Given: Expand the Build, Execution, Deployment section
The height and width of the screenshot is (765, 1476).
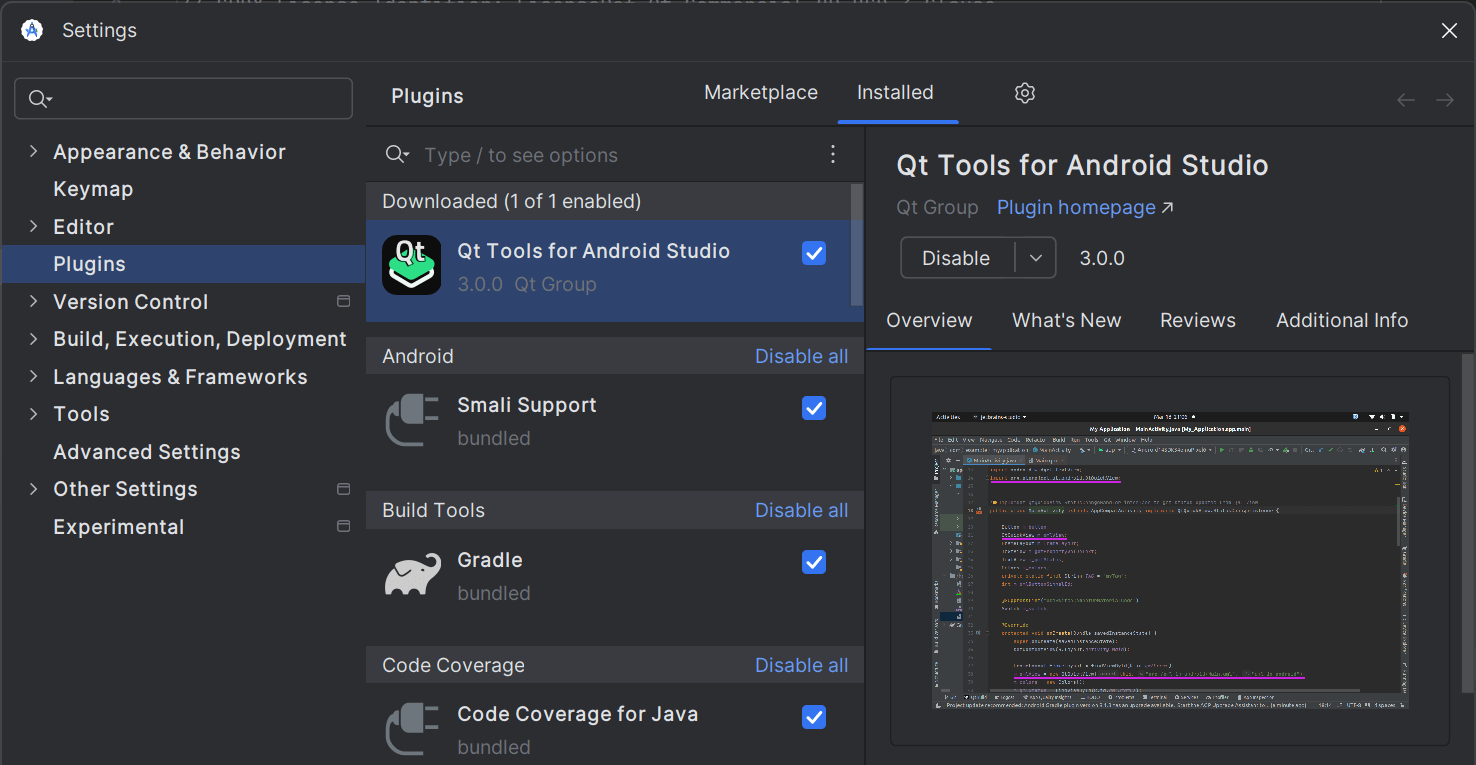Looking at the screenshot, I should tap(34, 339).
